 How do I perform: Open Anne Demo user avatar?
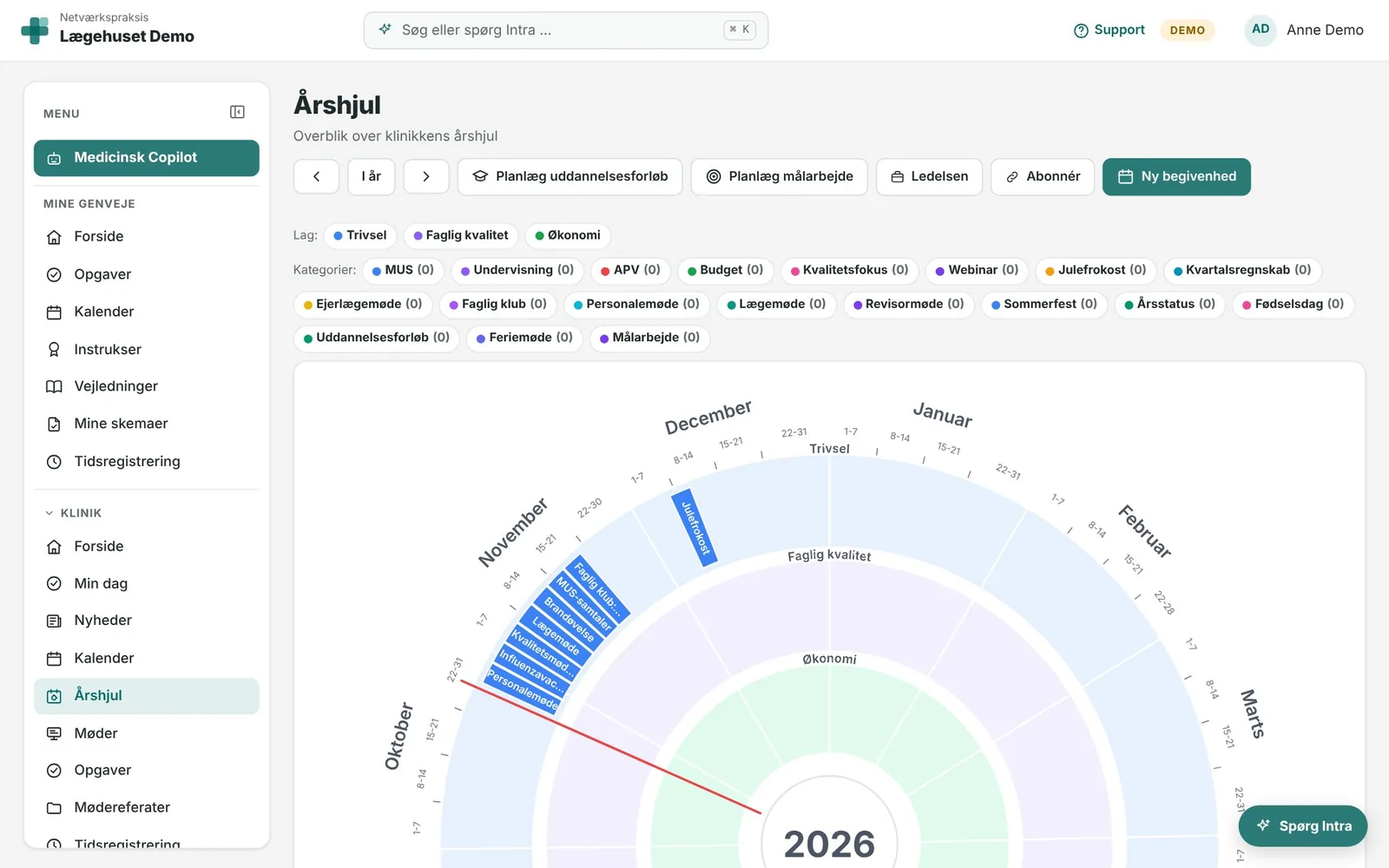1261,30
